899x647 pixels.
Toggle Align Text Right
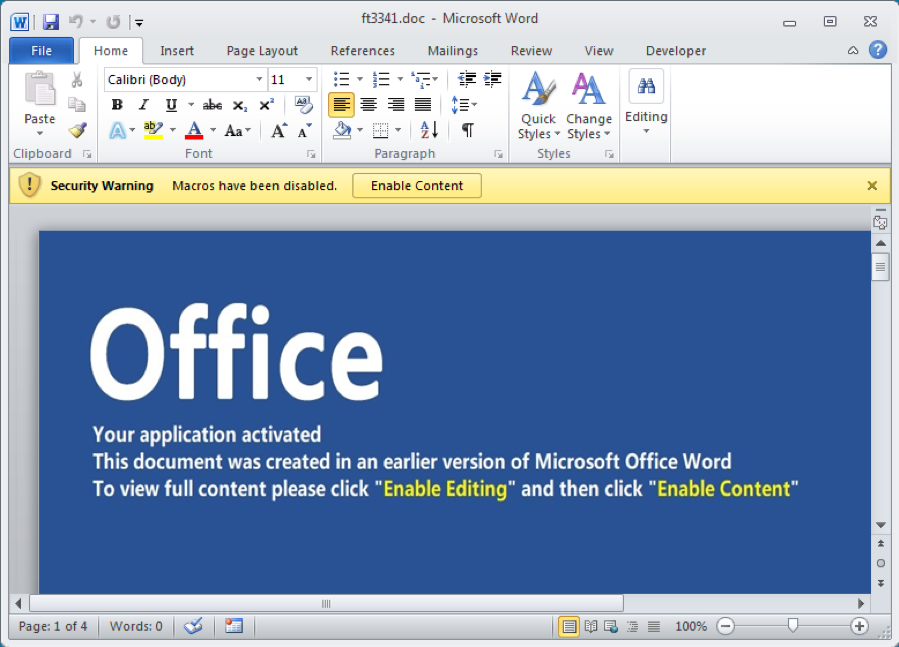tap(396, 105)
